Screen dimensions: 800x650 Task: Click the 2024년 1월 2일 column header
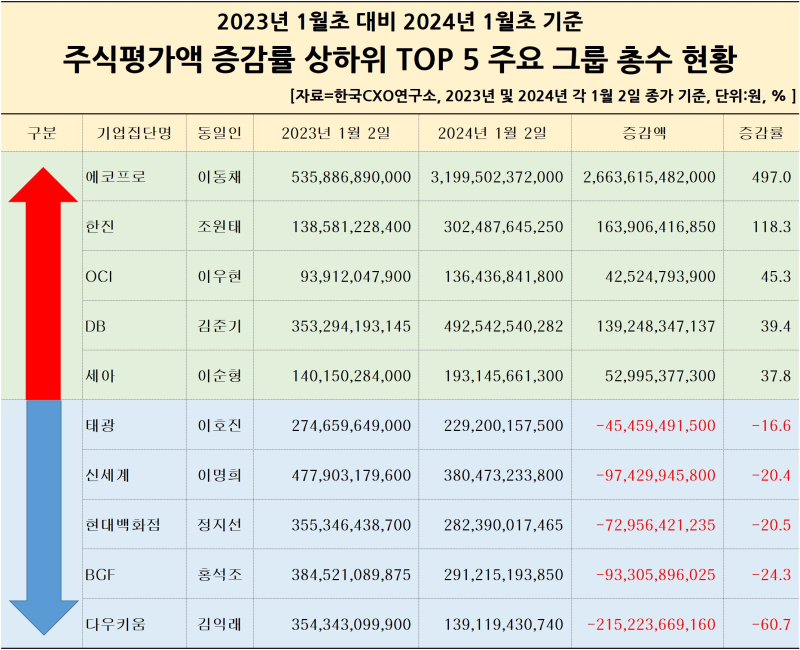(494, 133)
